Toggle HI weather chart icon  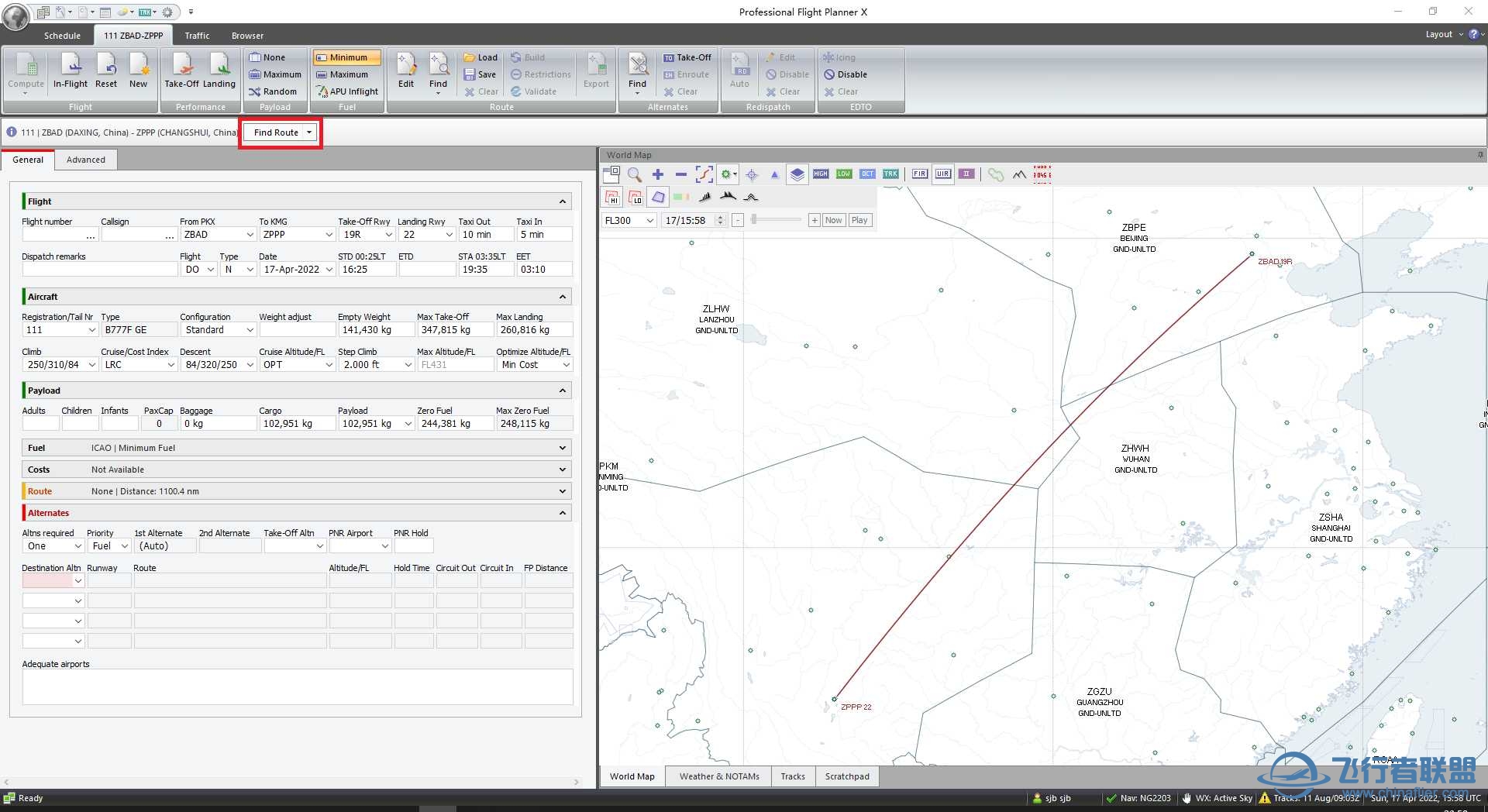tap(611, 197)
